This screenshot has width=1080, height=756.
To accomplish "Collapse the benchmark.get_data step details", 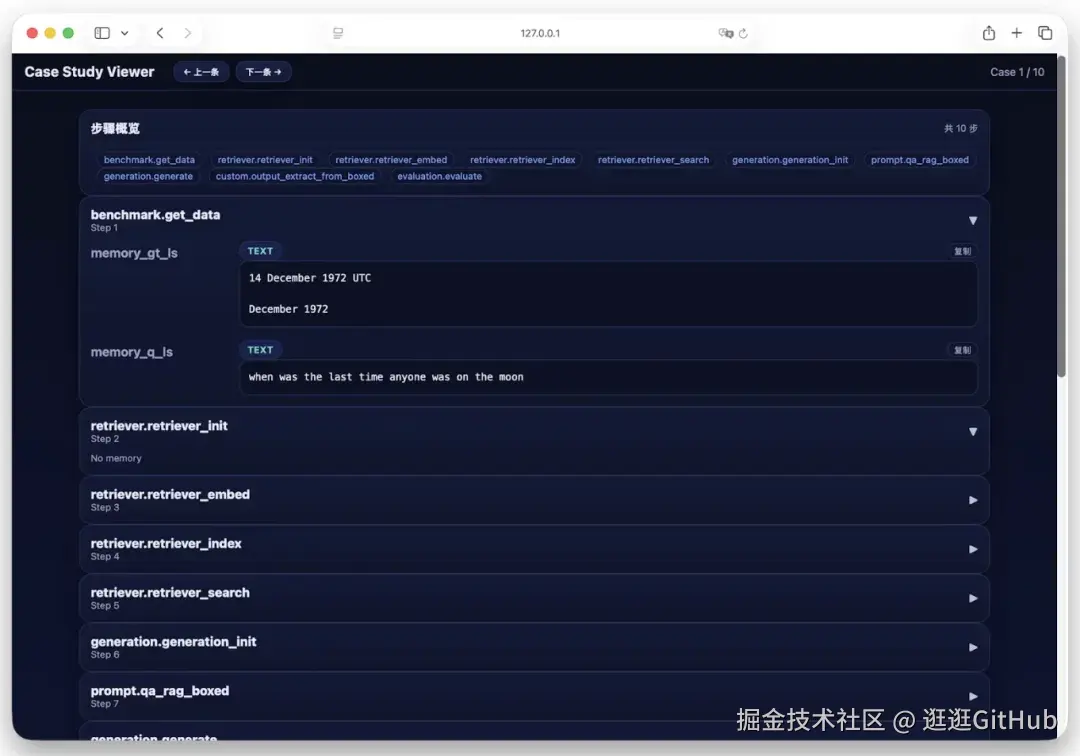I will pos(972,219).
